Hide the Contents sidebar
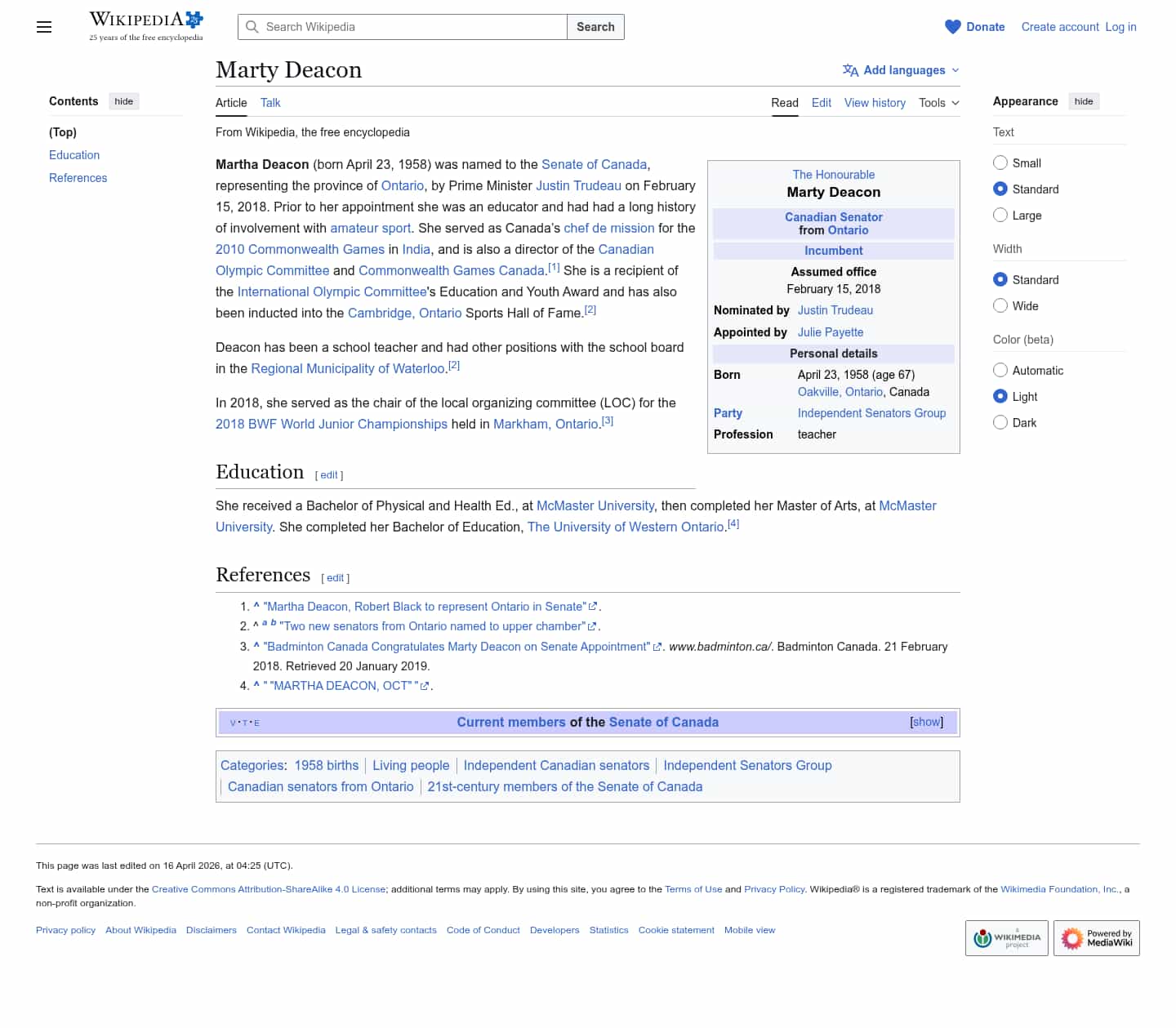Screen dimensions: 1176x1028 pyautogui.click(x=124, y=101)
